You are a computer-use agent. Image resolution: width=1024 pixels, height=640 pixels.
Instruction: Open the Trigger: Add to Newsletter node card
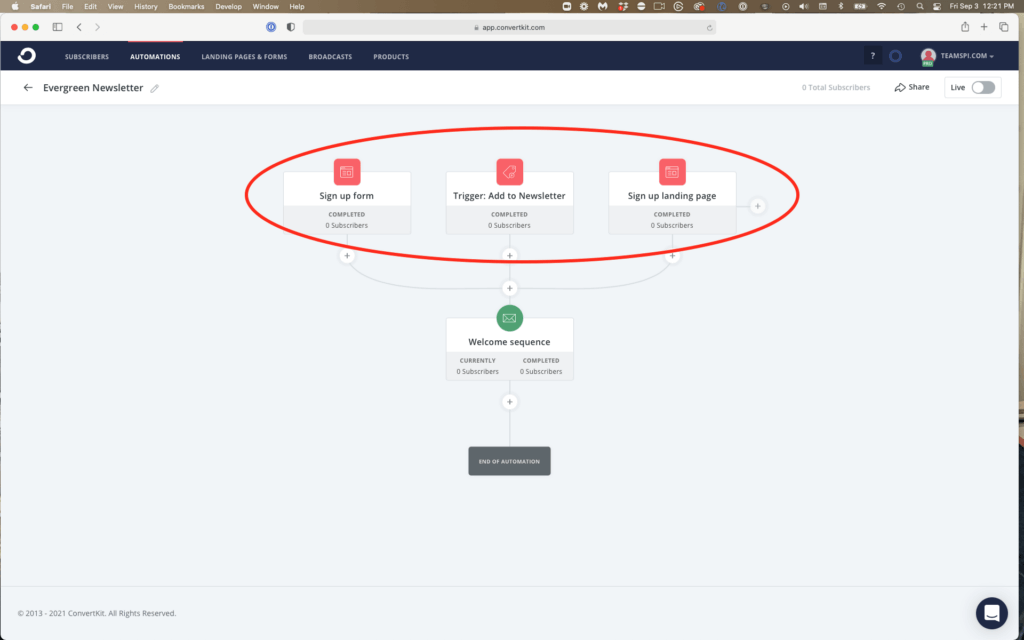(x=509, y=203)
